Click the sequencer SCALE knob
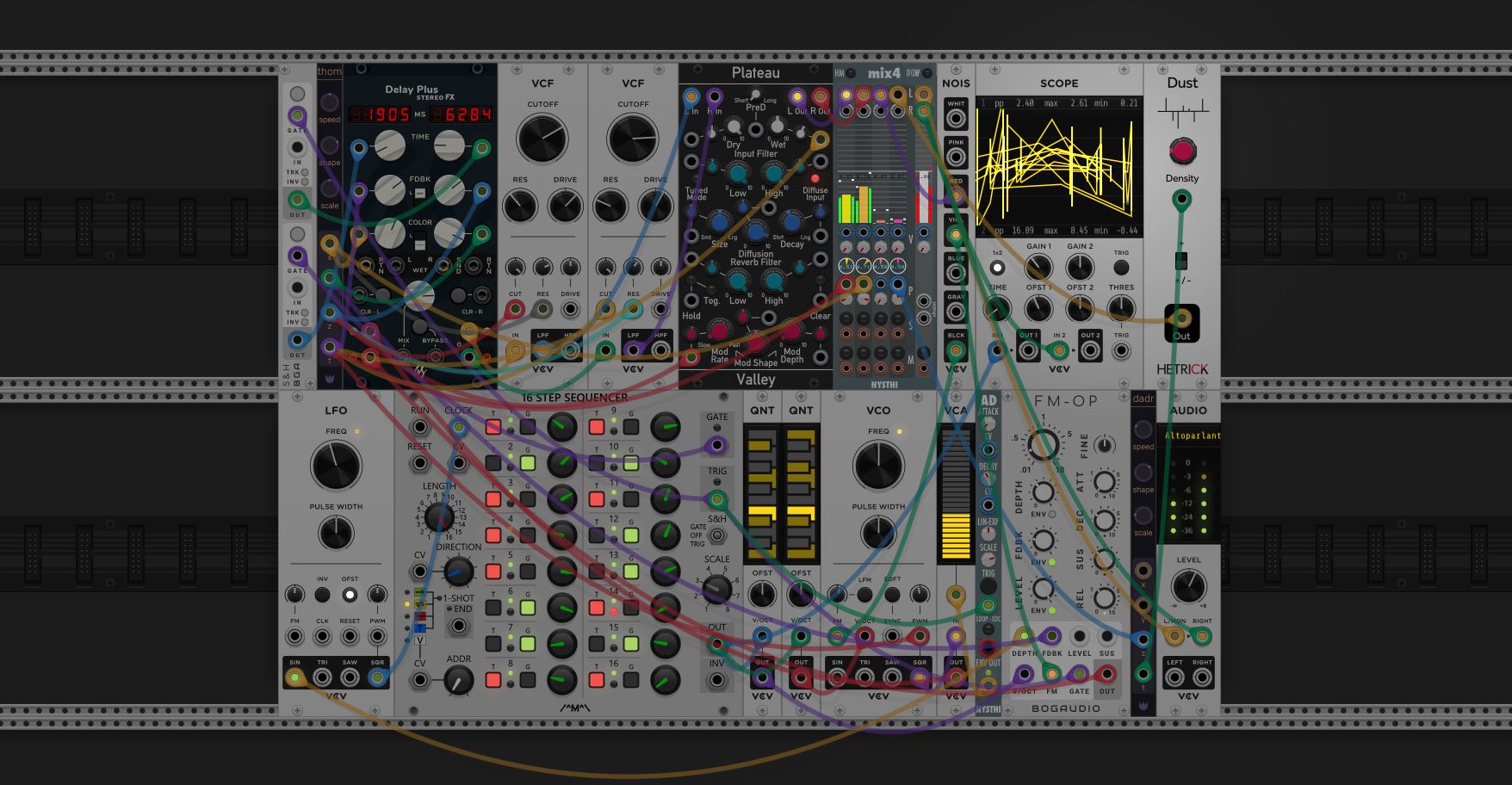This screenshot has height=785, width=1512. (716, 589)
